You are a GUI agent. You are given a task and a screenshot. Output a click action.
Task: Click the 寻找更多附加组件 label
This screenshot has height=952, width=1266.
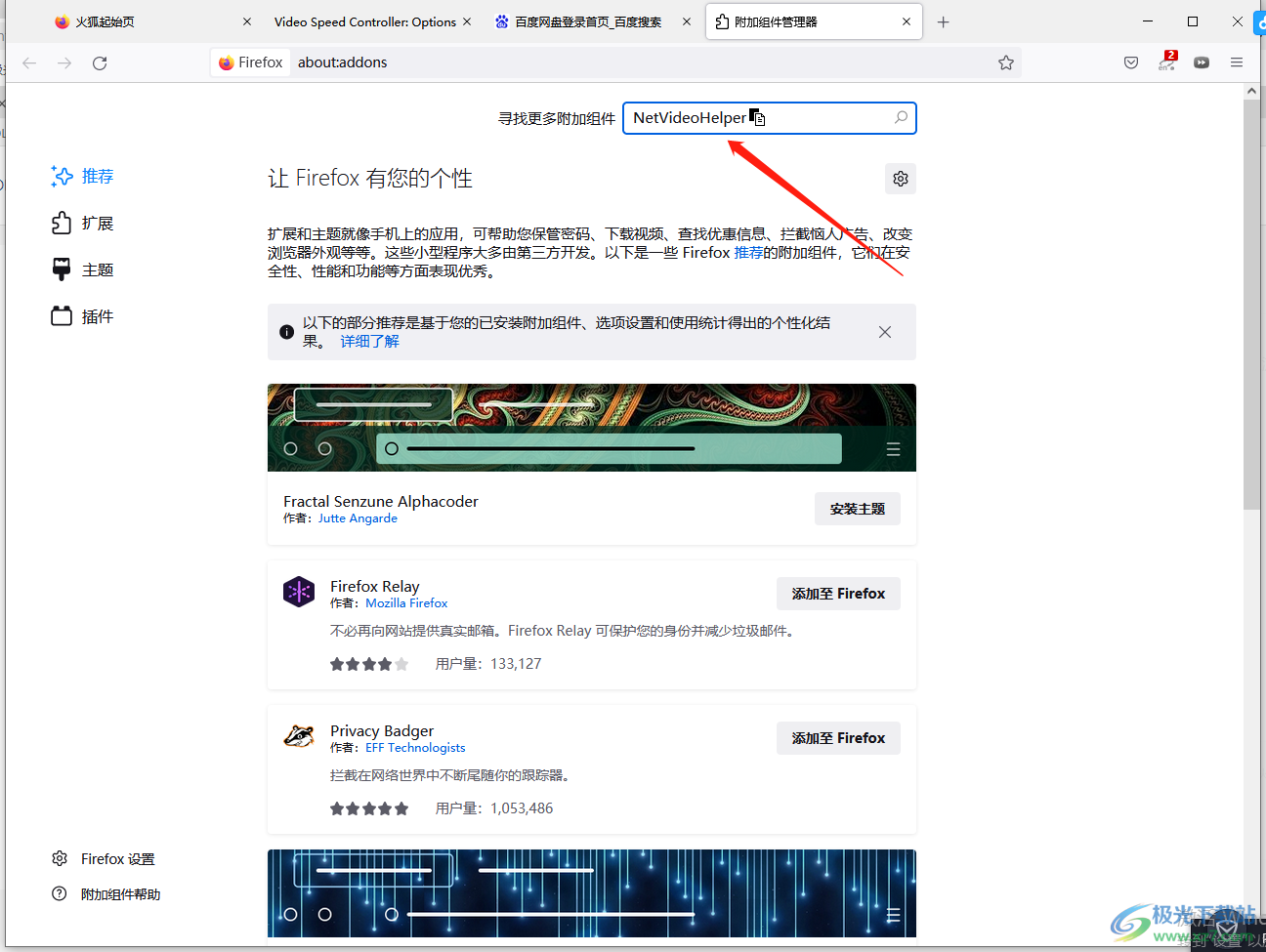(557, 118)
